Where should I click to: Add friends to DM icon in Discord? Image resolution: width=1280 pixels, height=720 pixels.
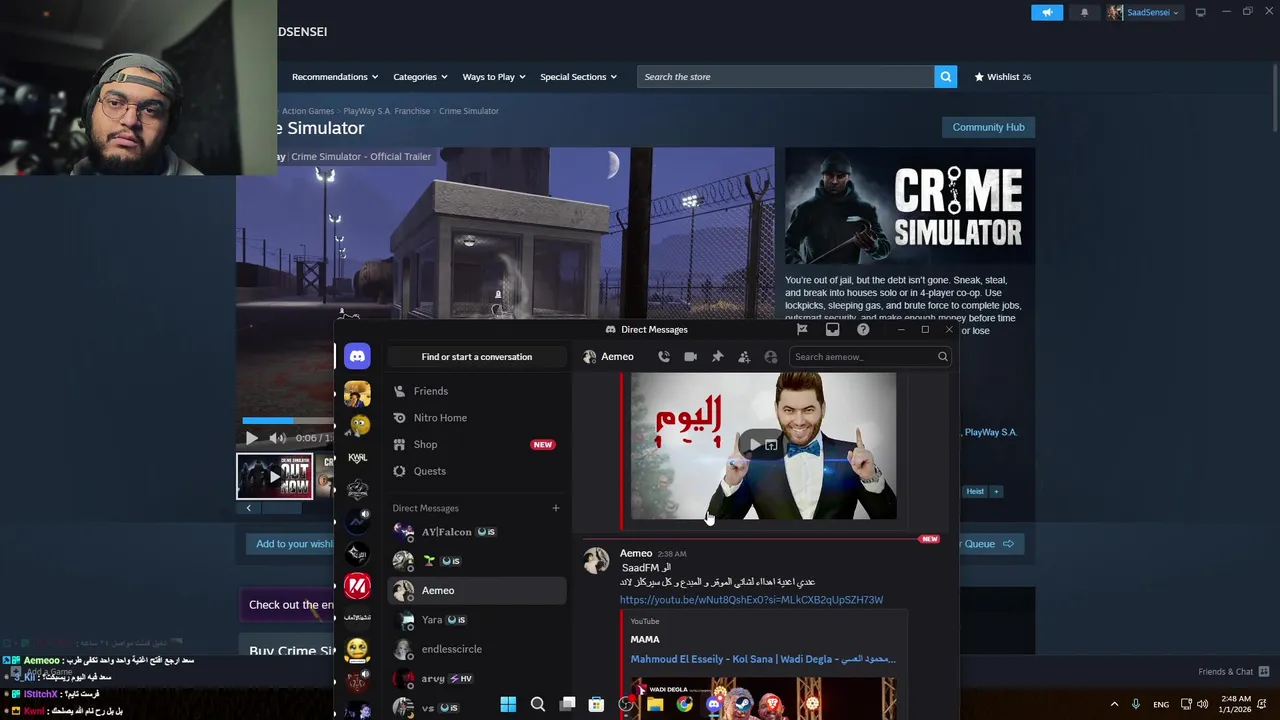(744, 357)
